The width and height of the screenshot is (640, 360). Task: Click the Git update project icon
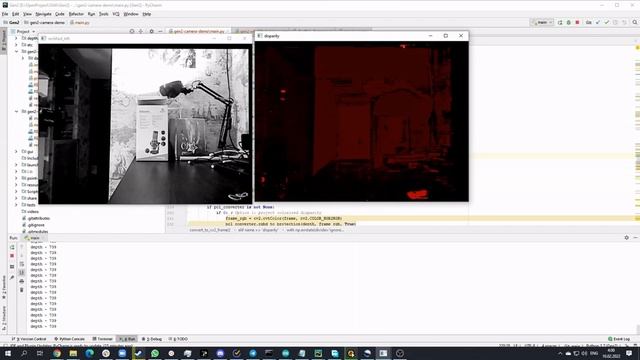[598, 22]
